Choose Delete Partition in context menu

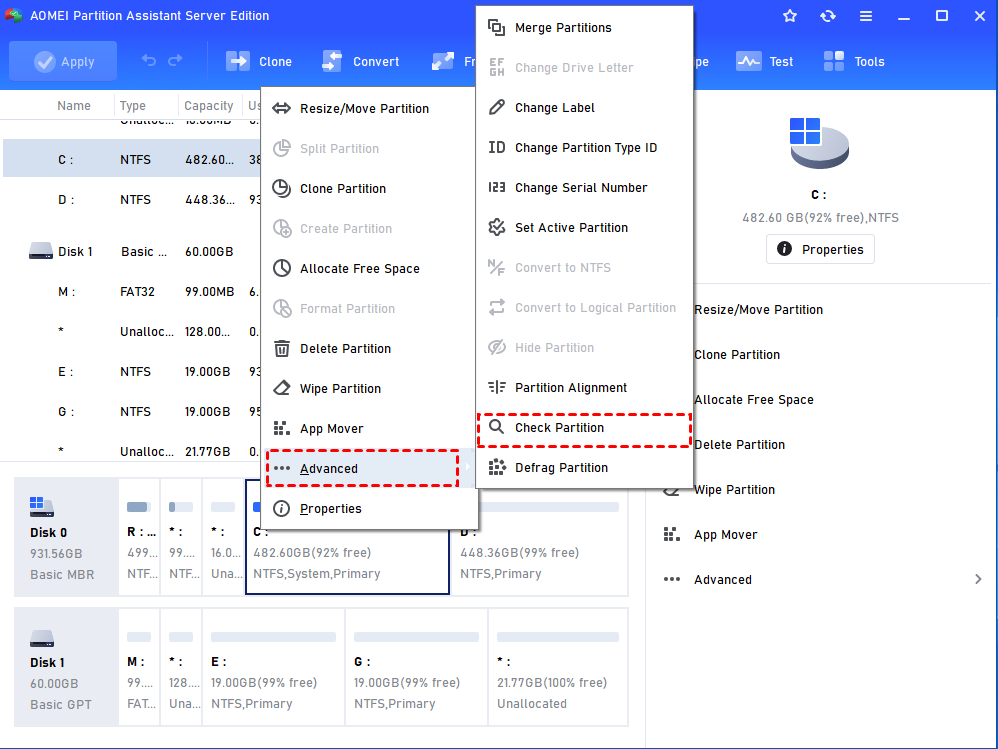(369, 349)
